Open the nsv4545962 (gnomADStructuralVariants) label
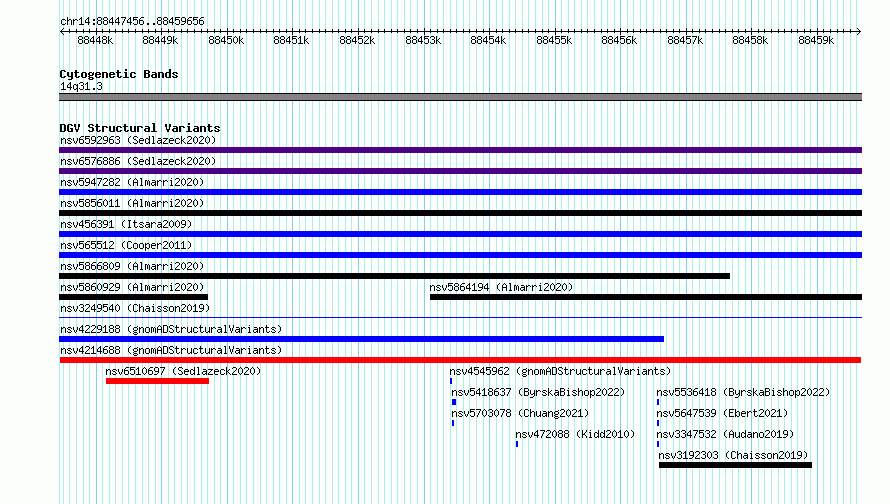The width and height of the screenshot is (890, 504). coord(560,371)
